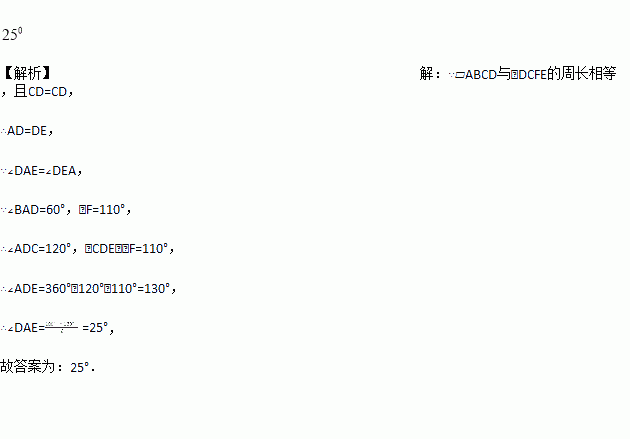Click the small fraction after ∠DAE=
The height and width of the screenshot is (439, 630).
pos(63,326)
